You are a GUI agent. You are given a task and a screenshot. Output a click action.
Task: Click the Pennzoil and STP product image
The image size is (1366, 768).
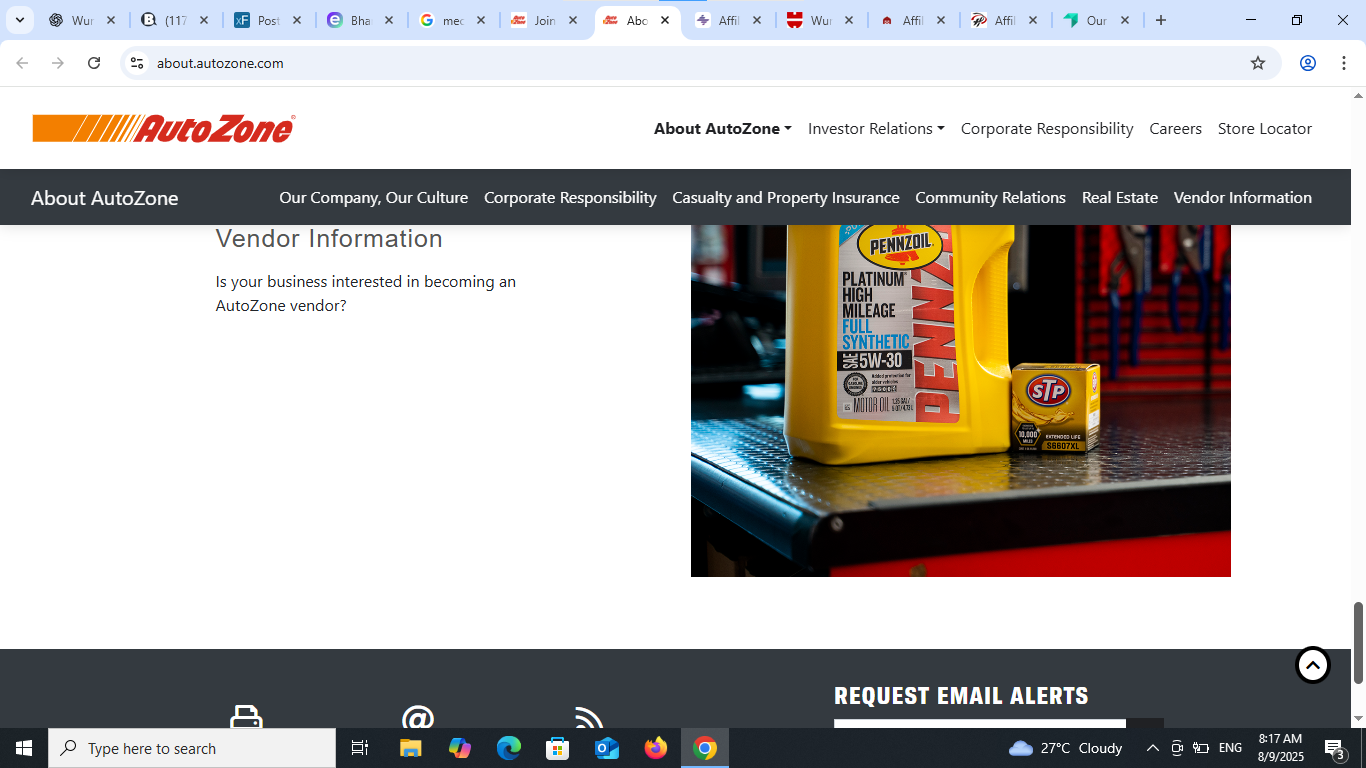click(960, 400)
